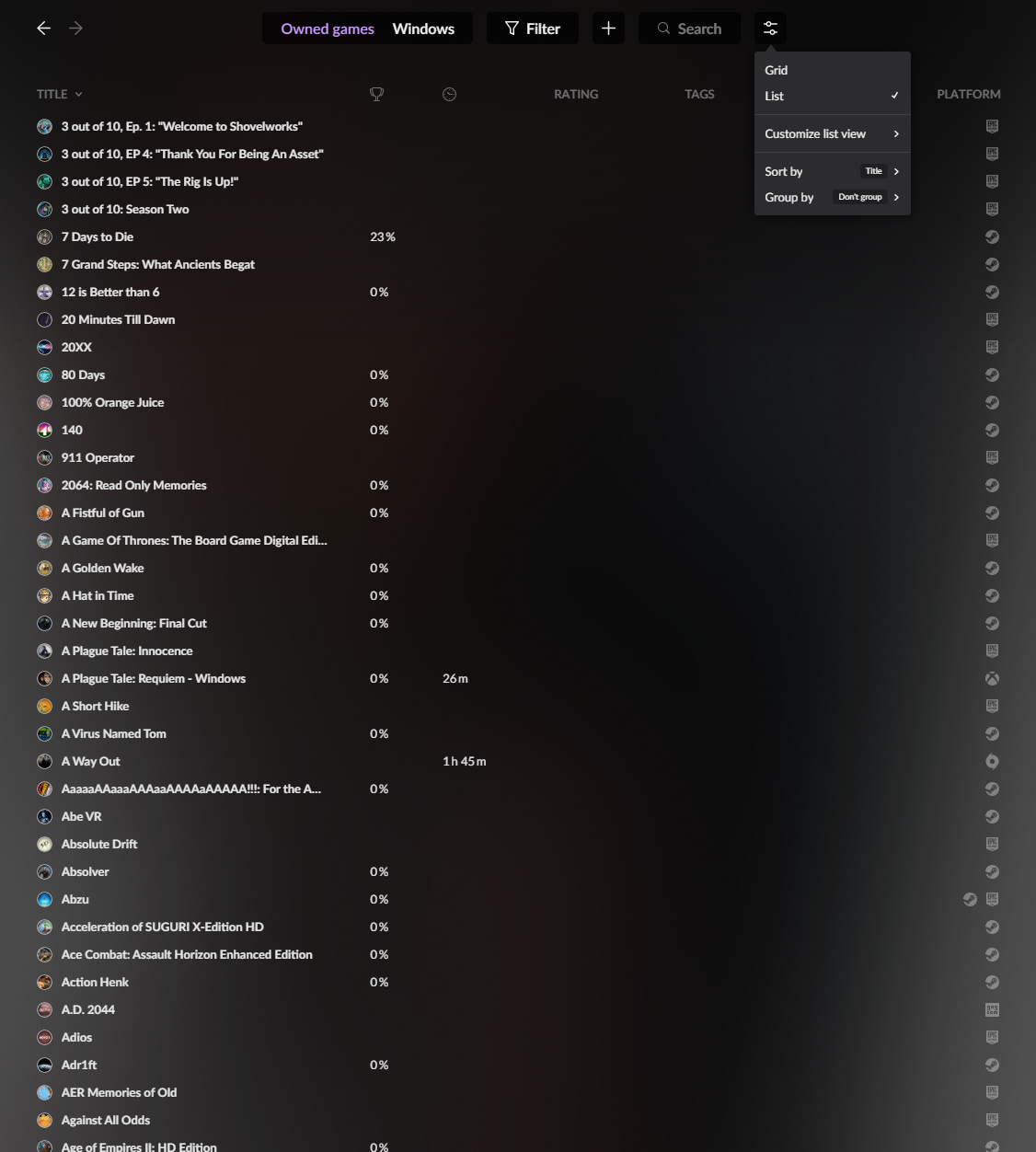Open "A Virus Named Tom"
Screen dimensions: 1036x1152
point(114,733)
